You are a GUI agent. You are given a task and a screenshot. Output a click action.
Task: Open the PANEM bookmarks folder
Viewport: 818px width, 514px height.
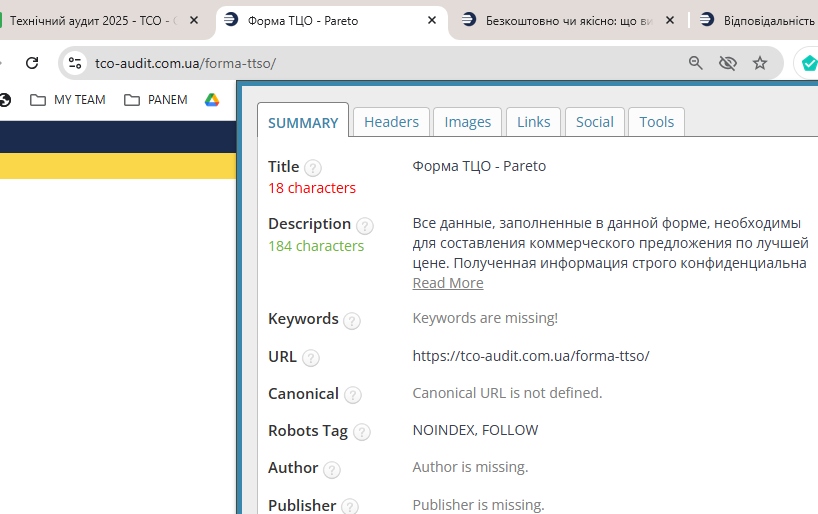158,100
